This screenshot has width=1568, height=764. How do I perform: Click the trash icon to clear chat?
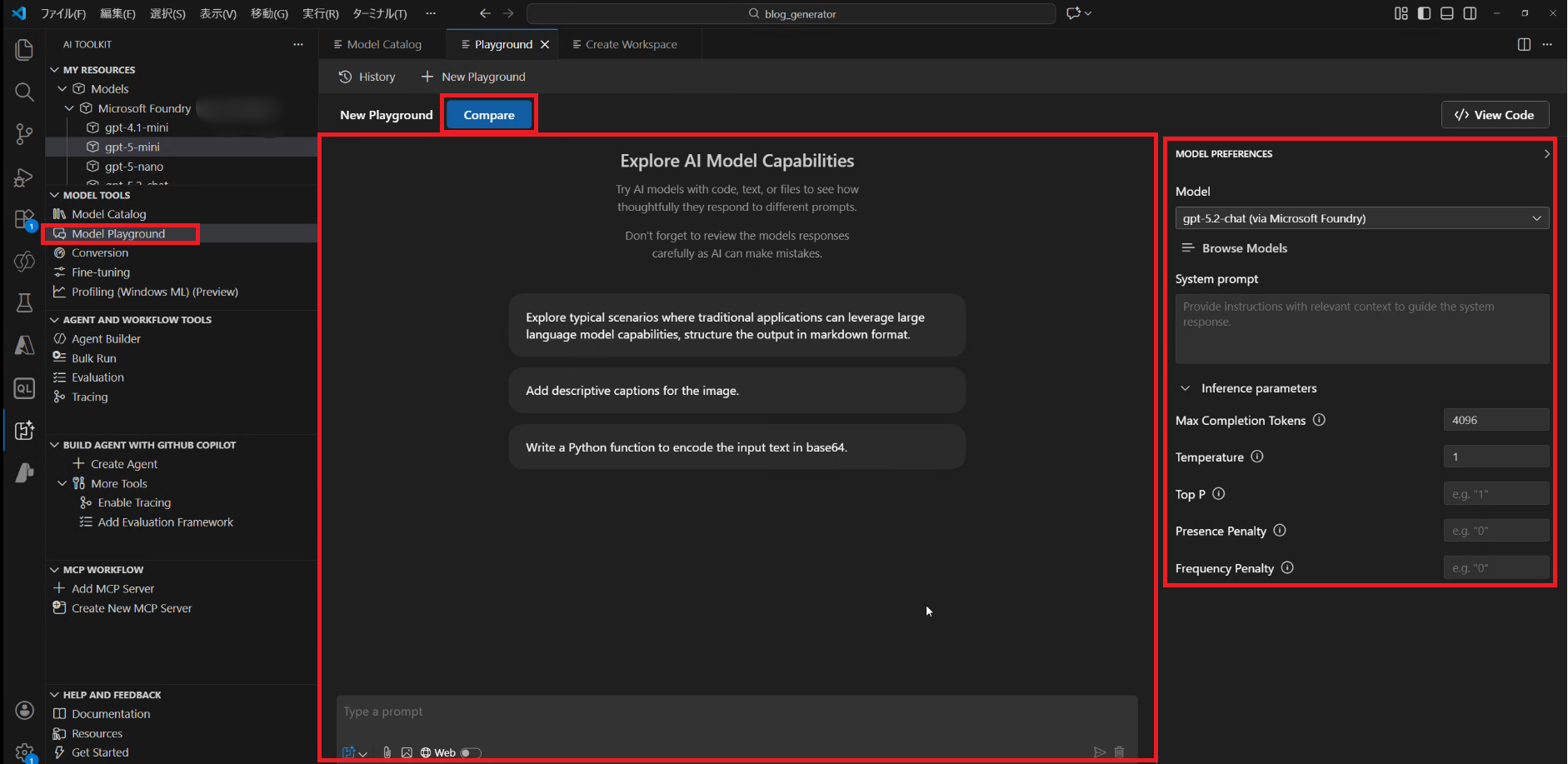tap(1119, 752)
